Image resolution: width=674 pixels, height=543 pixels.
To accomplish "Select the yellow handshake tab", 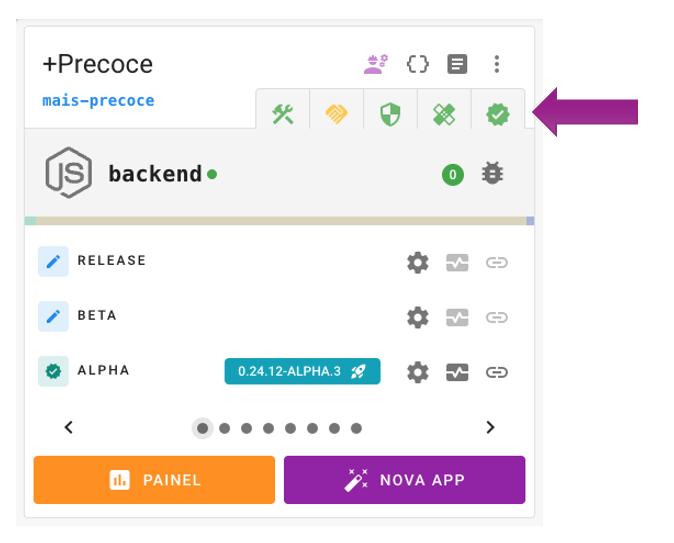I will point(337,114).
